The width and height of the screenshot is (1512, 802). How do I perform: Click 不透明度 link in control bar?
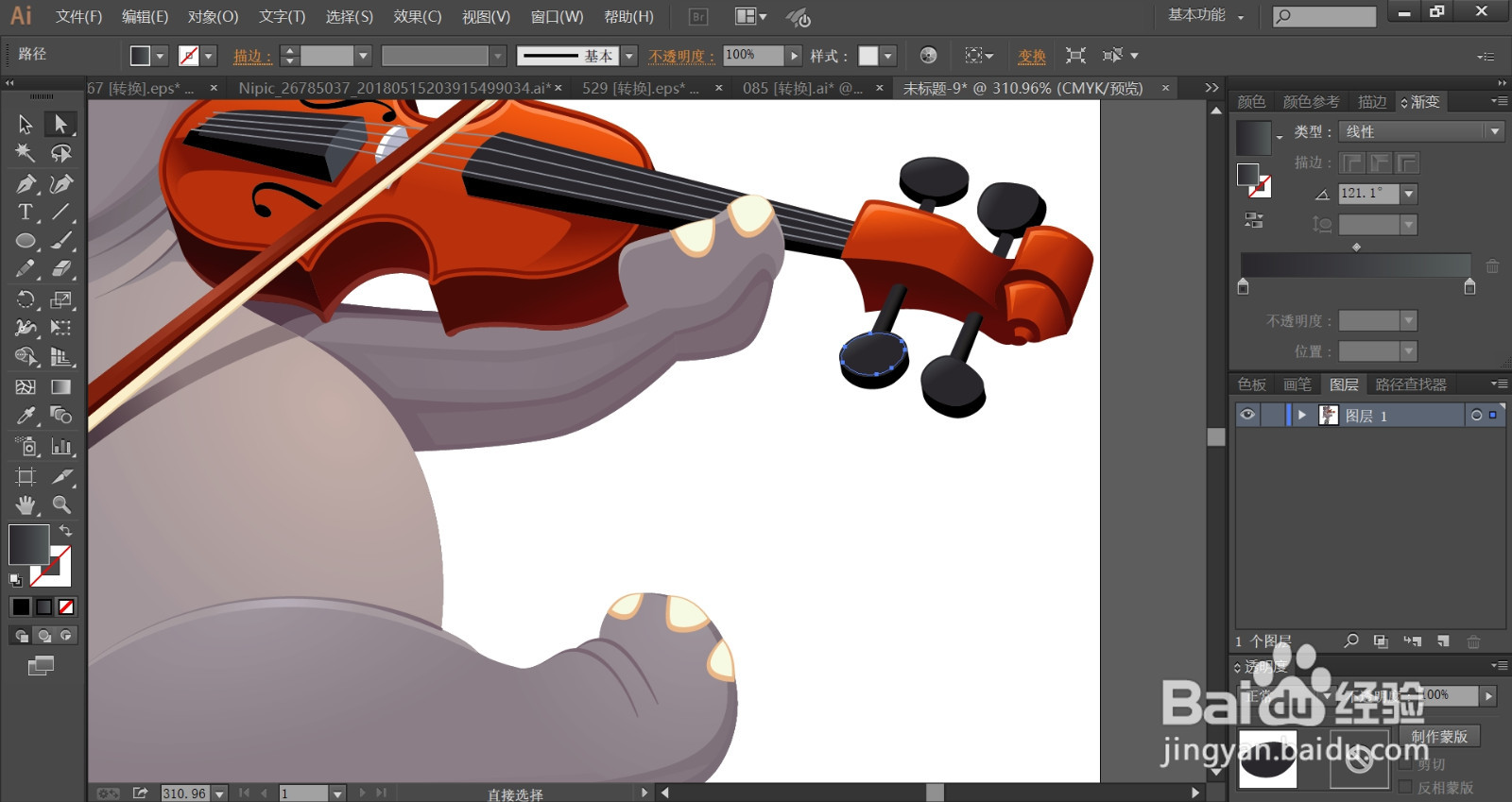[x=681, y=56]
